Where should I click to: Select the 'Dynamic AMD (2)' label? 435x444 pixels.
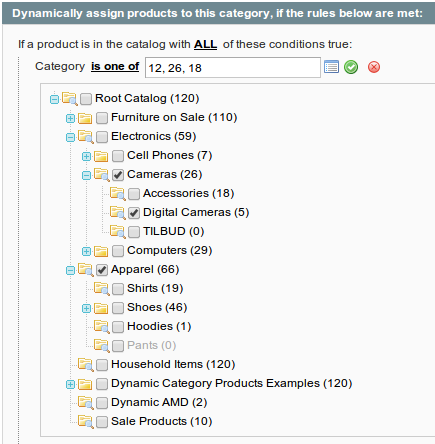[x=159, y=402]
